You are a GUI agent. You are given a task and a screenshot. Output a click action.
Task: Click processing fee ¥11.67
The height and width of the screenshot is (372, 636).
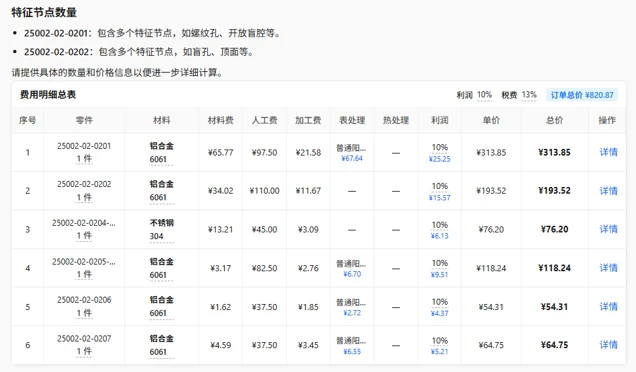308,191
